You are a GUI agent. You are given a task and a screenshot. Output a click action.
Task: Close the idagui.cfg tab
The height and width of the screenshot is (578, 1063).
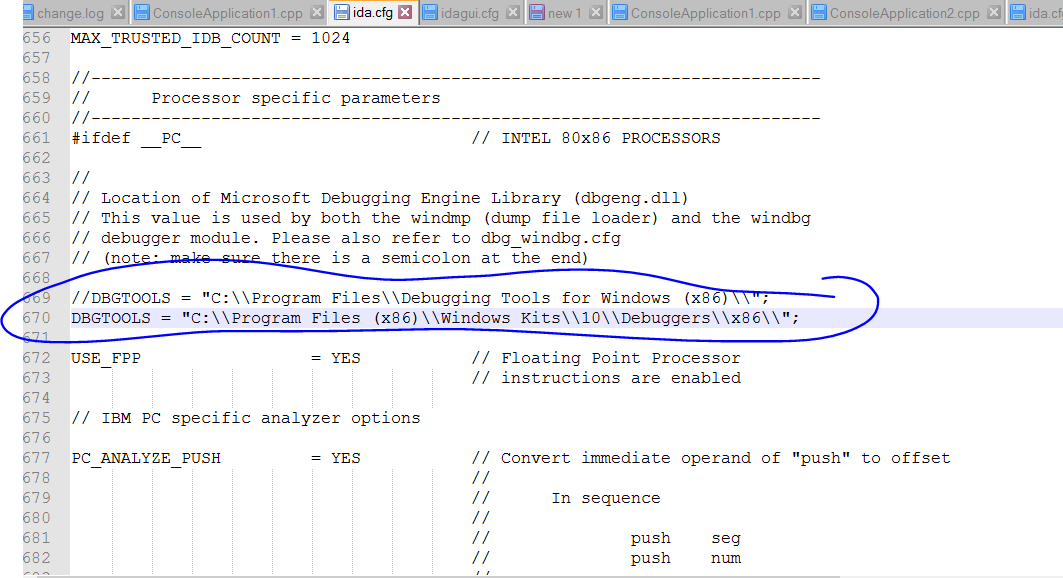pos(512,13)
